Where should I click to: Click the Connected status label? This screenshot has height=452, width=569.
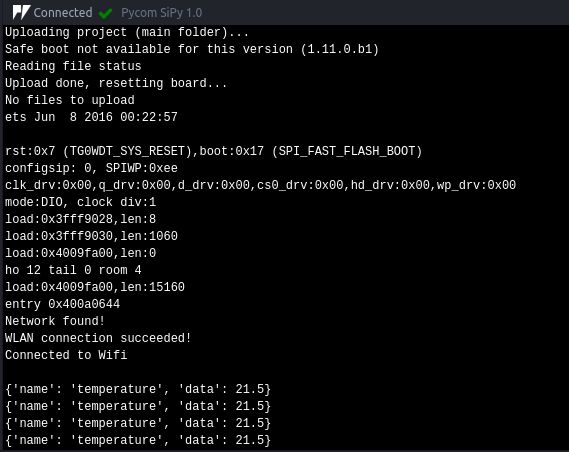(x=63, y=13)
